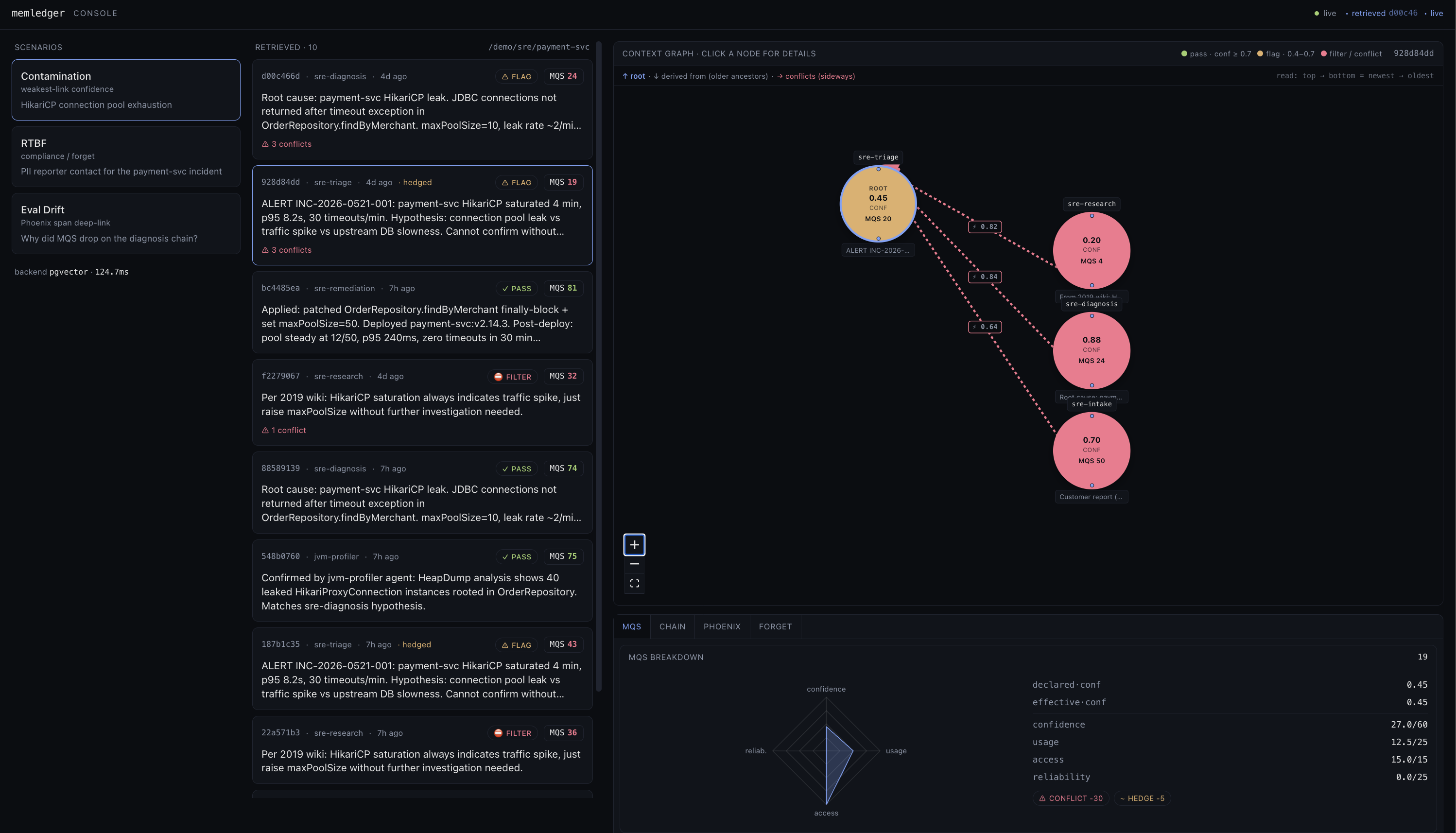Click MQS 75 score on 548b0760

[x=563, y=556]
